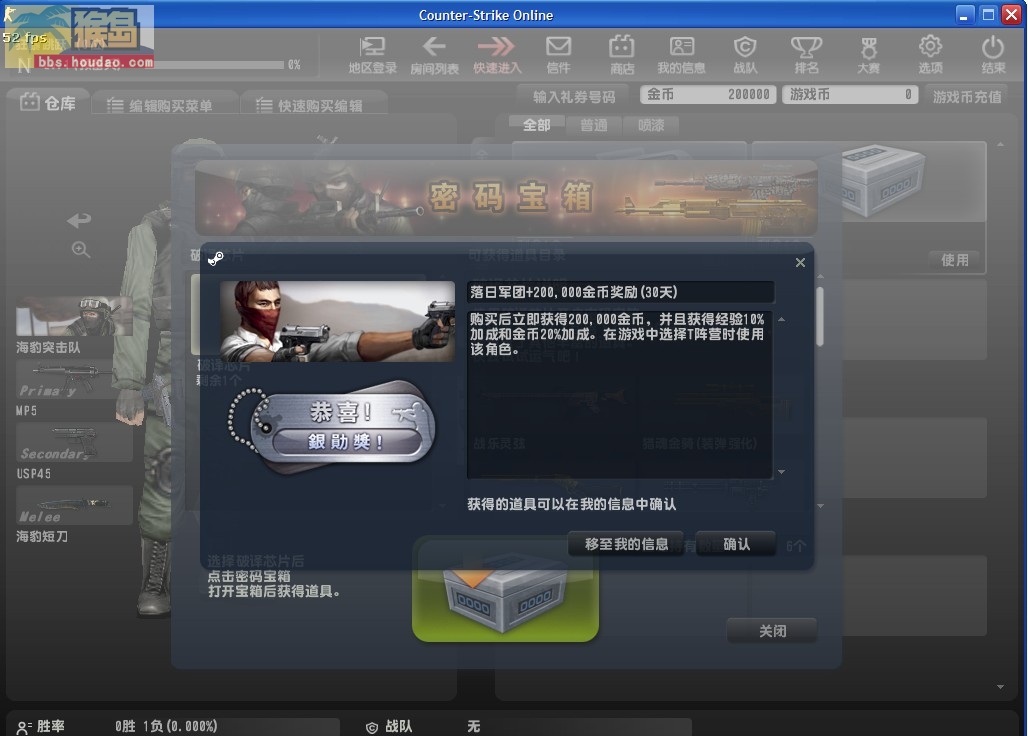Click the description box scroll-down arrow
This screenshot has height=736, width=1028.
pyautogui.click(x=781, y=472)
